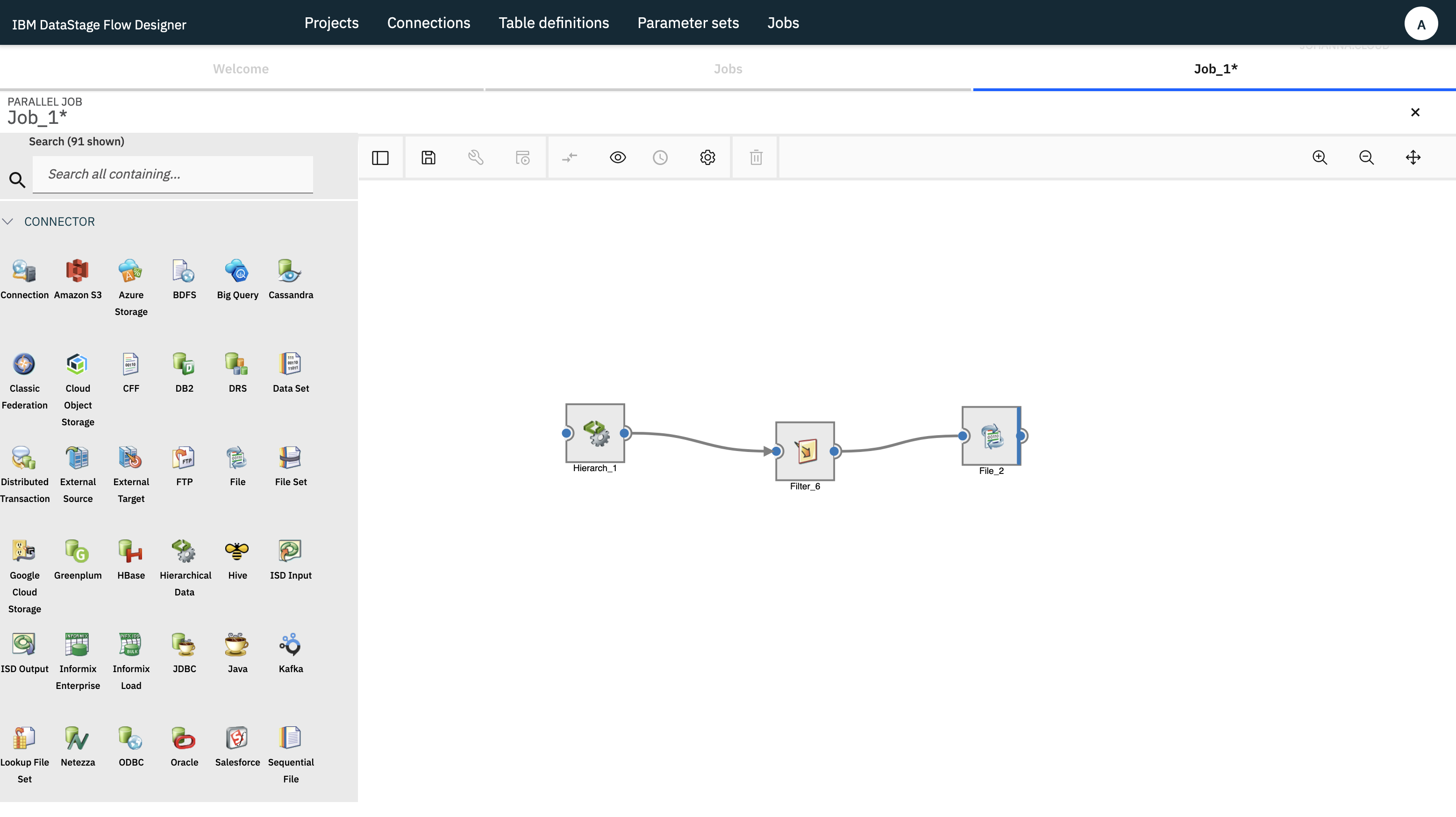Open the schedule clock icon

pyautogui.click(x=660, y=157)
